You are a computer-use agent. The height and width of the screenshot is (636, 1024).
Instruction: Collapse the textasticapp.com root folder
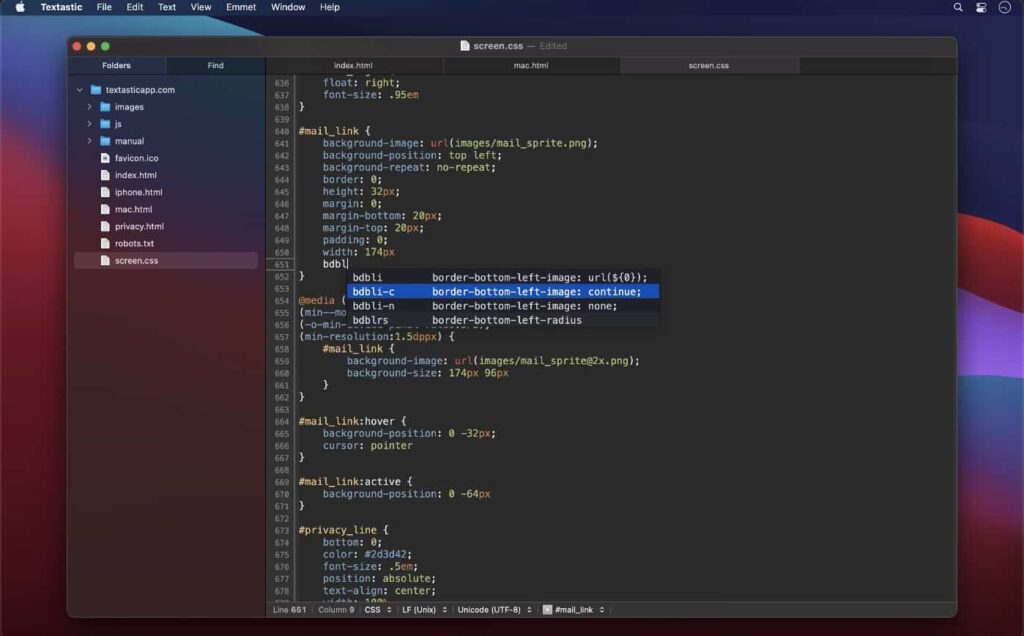click(81, 89)
